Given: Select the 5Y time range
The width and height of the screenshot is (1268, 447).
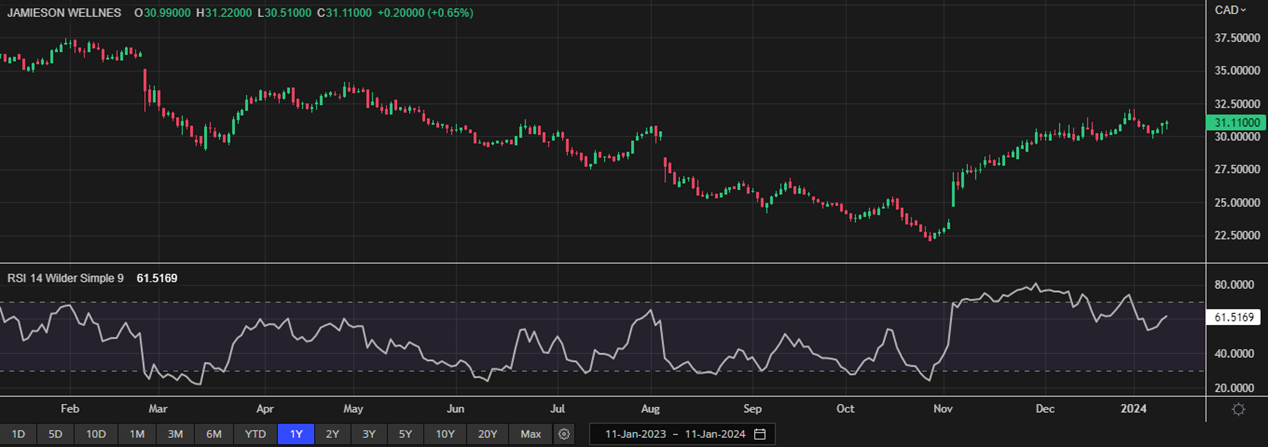Looking at the screenshot, I should click(405, 434).
